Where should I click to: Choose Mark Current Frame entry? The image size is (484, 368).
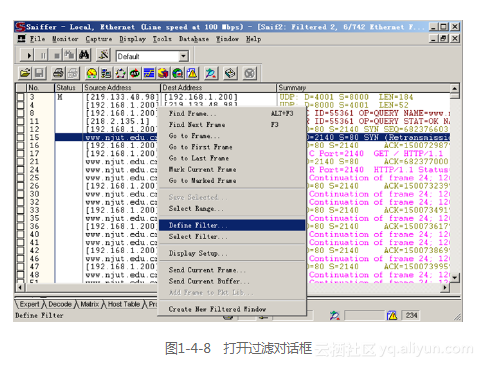tap(232, 169)
